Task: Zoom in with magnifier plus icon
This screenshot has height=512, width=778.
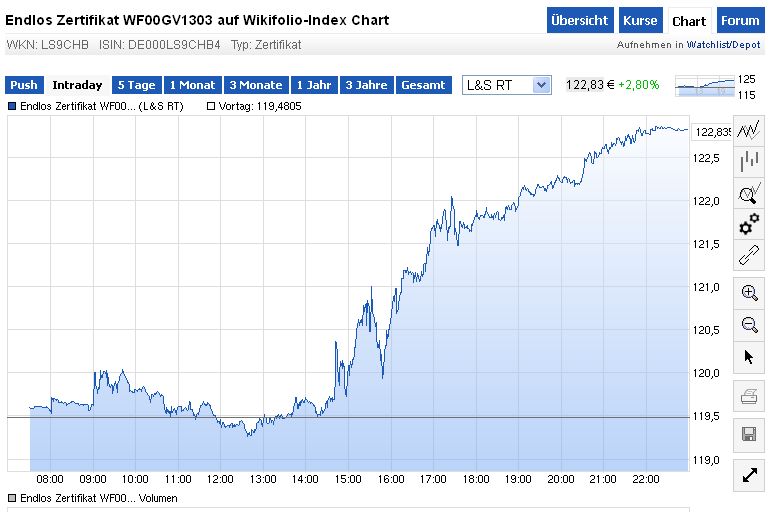Action: [x=749, y=292]
